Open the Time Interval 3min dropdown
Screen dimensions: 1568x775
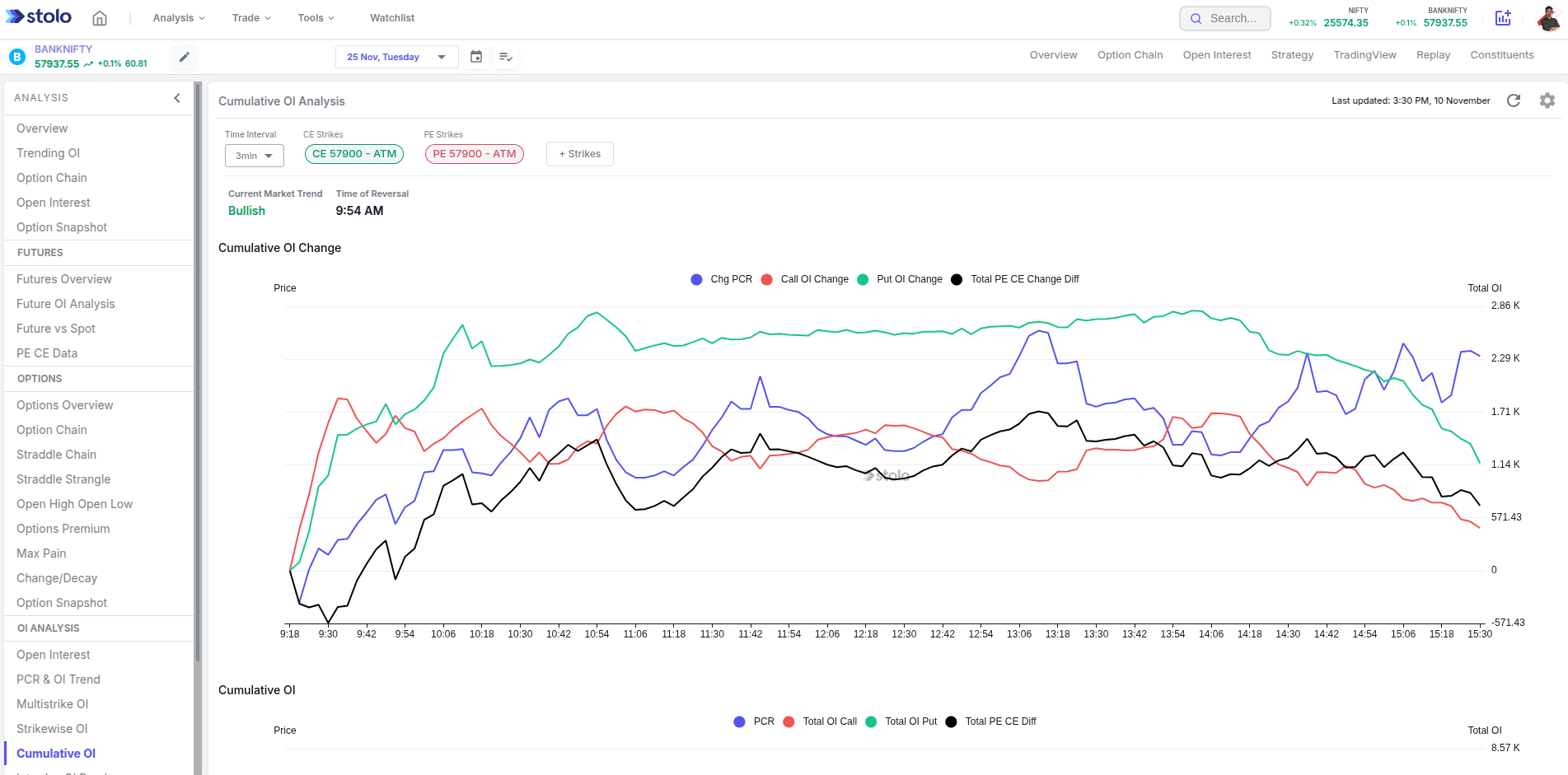click(x=254, y=155)
